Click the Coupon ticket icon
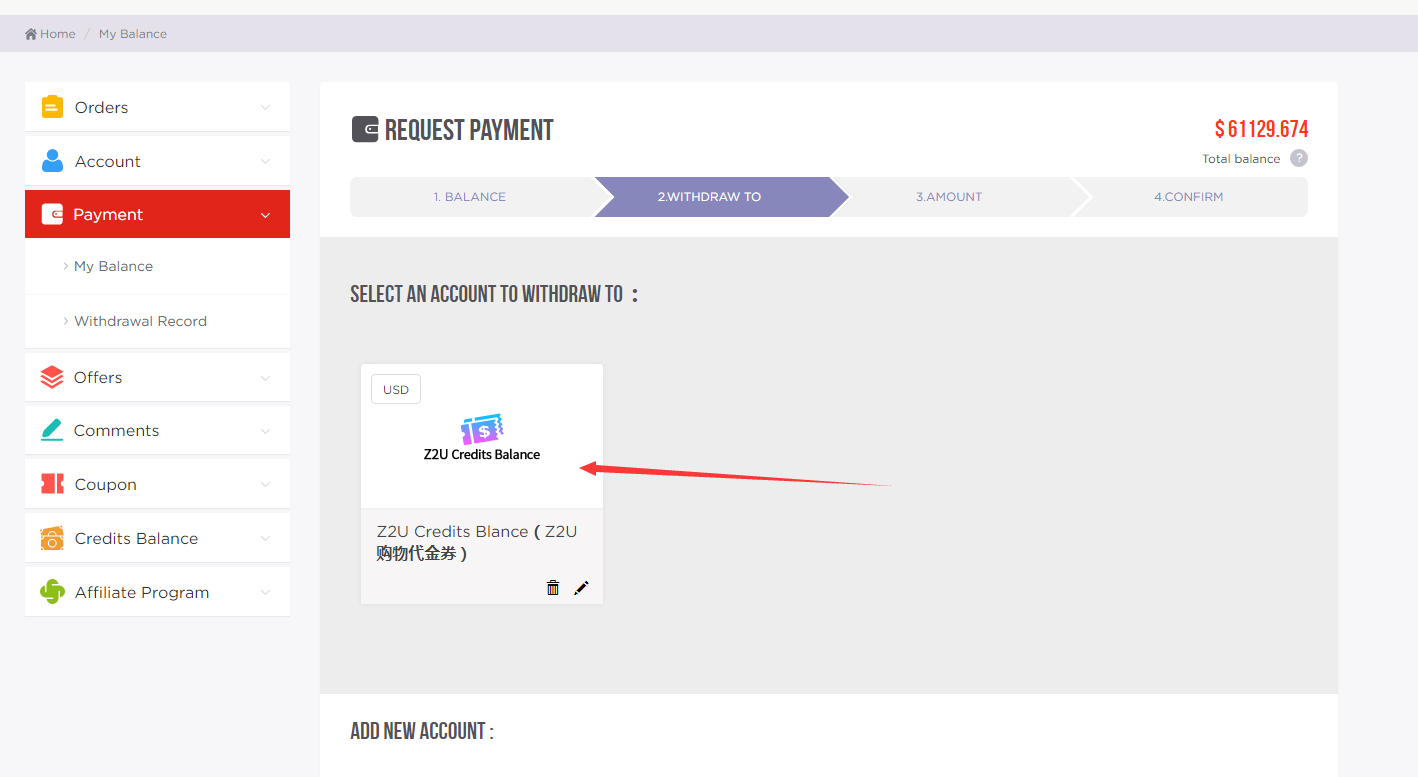 point(52,484)
